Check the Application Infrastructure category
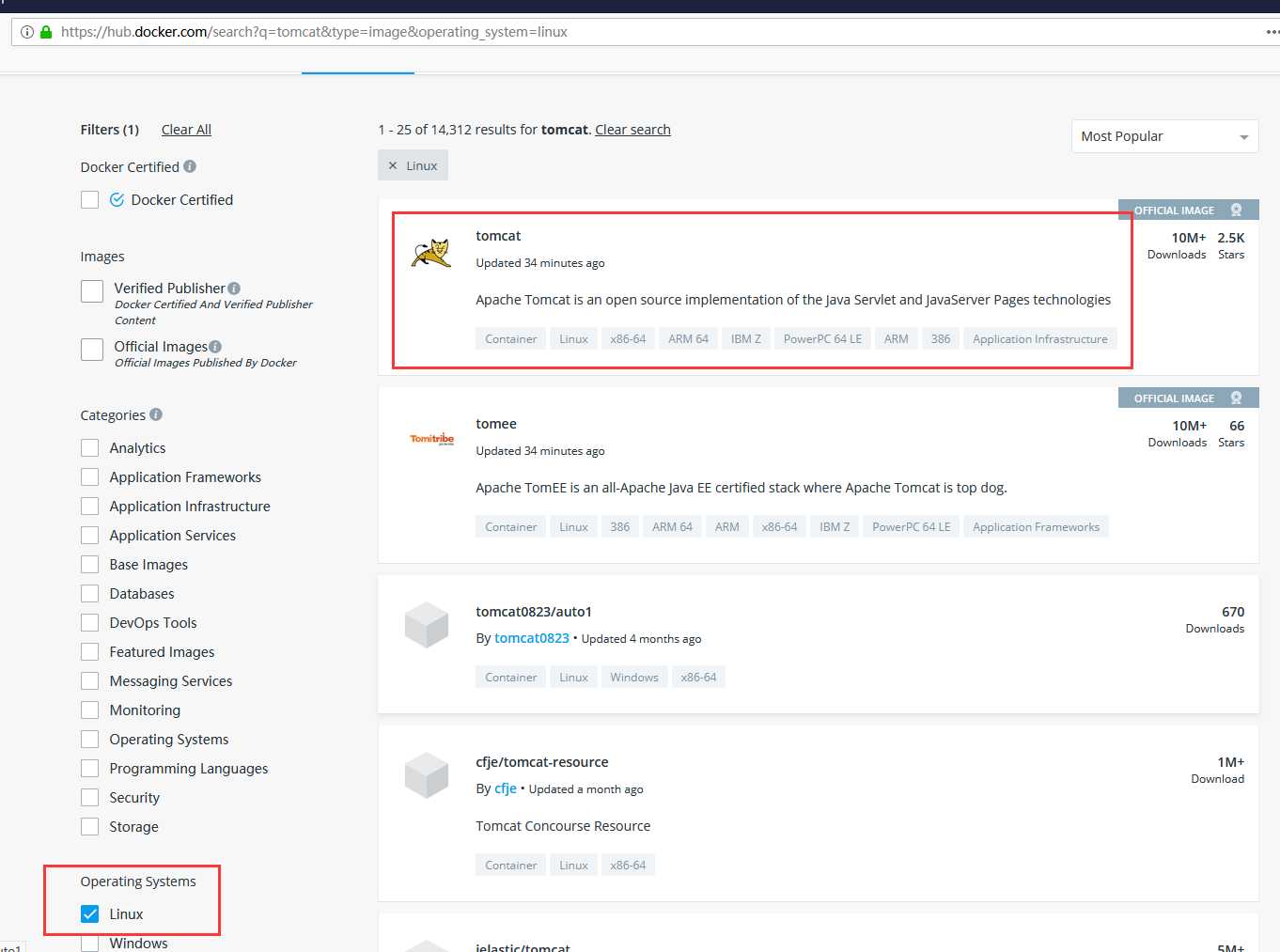The width and height of the screenshot is (1280, 952). tap(90, 507)
